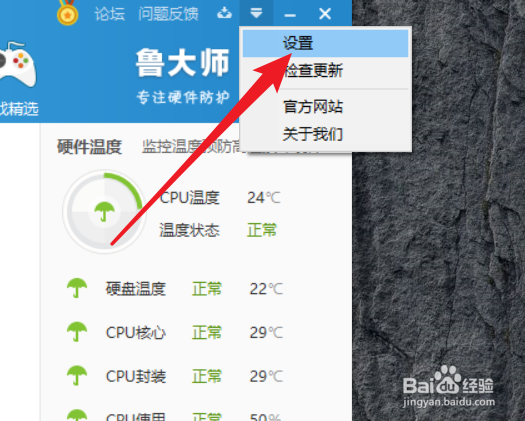Screen dimensions: 525x421
Task: Close the 鲁大师 window
Action: click(x=325, y=14)
